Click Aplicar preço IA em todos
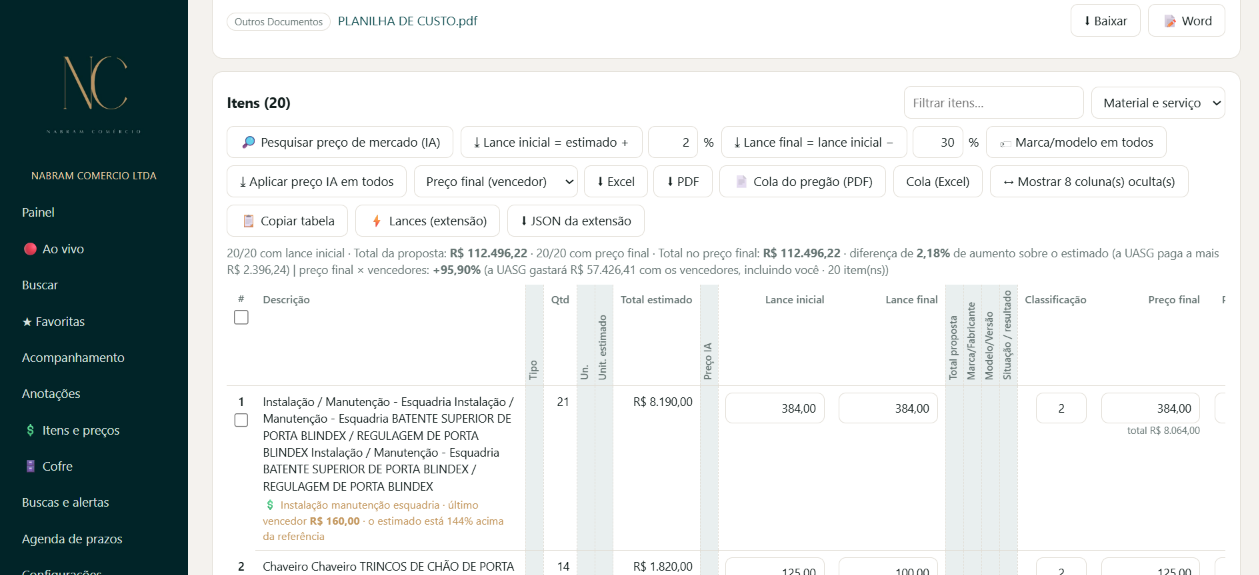The image size is (1259, 575). pos(316,182)
